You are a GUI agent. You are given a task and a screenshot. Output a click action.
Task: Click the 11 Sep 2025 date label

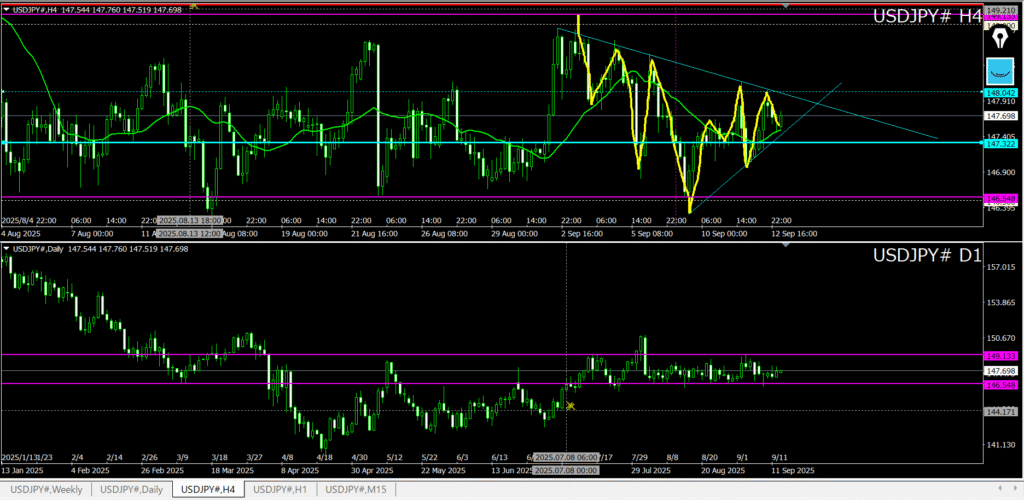tap(793, 470)
